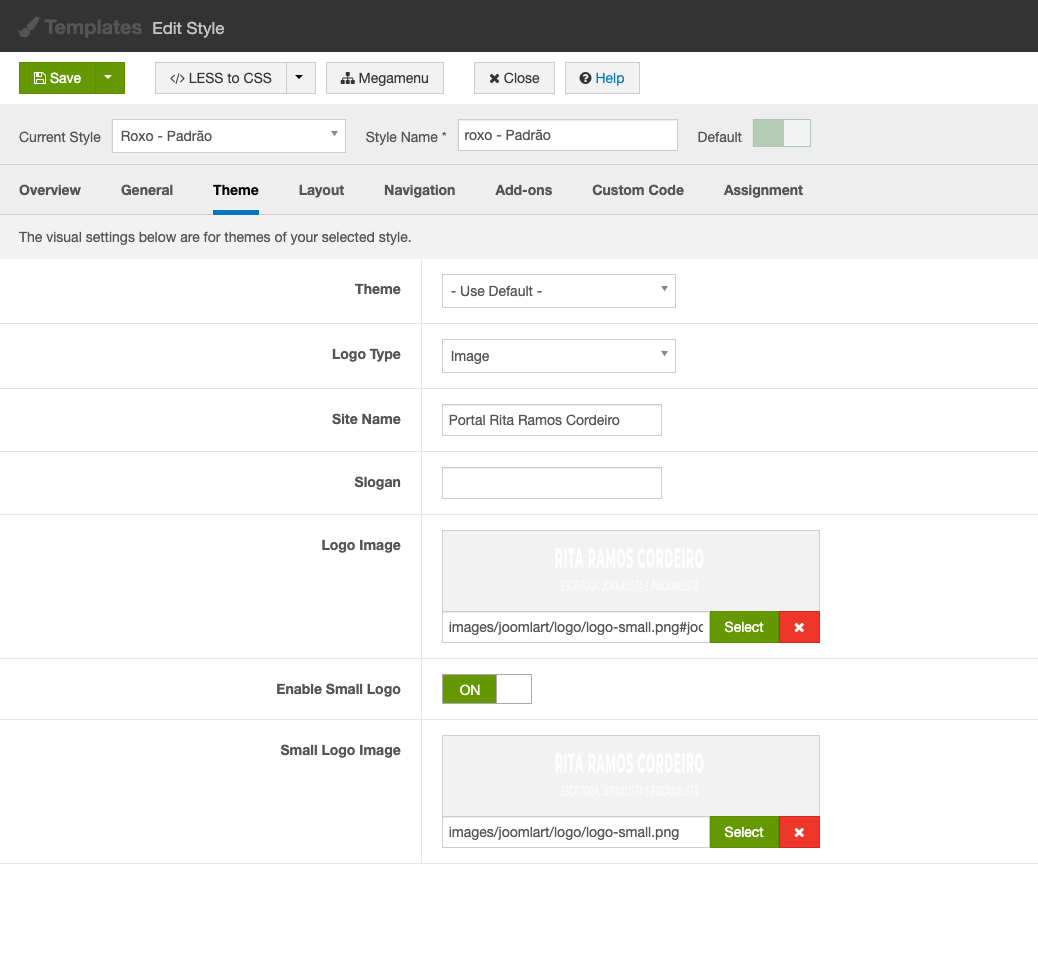Expand the Save options dropdown arrow
The width and height of the screenshot is (1038, 973).
coord(109,78)
